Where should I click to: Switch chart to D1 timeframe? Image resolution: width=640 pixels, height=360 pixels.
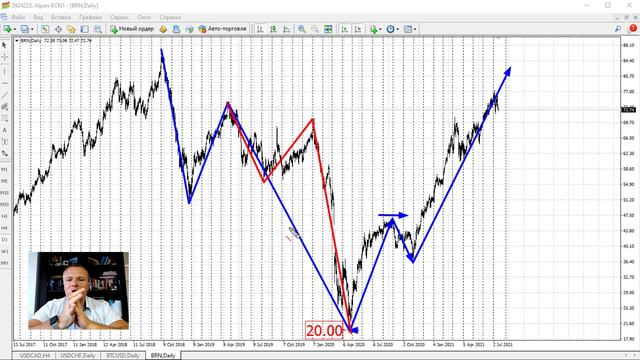[x=4, y=240]
